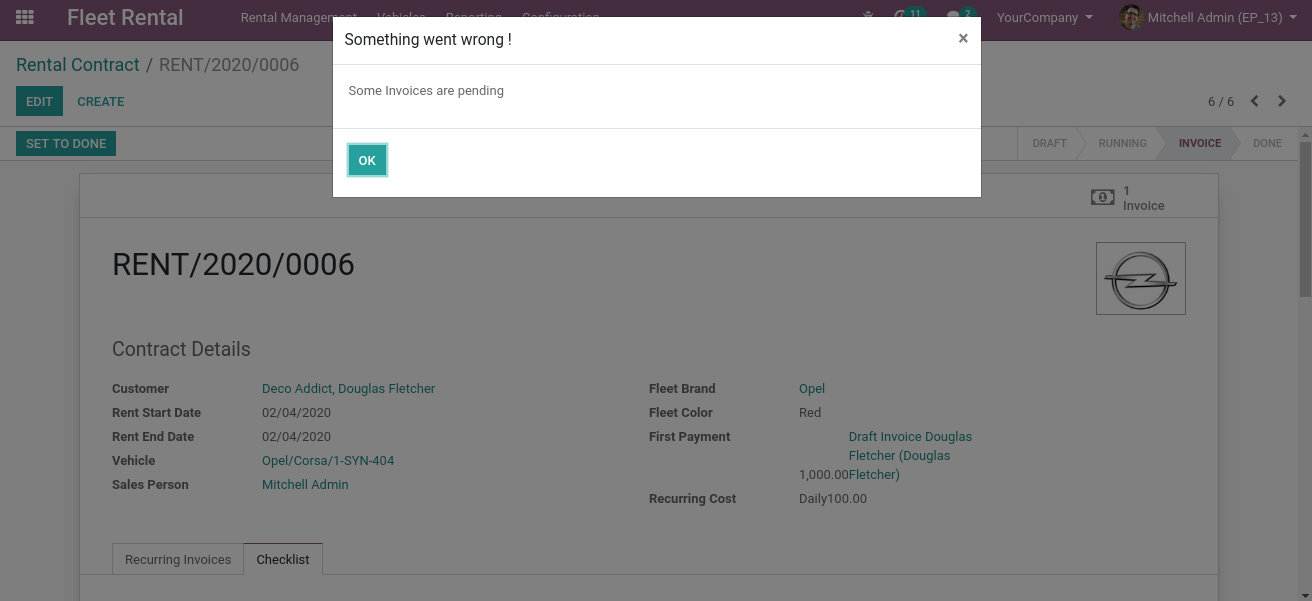Click the invoice money icon
Viewport: 1312px width, 601px height.
pyautogui.click(x=1102, y=198)
